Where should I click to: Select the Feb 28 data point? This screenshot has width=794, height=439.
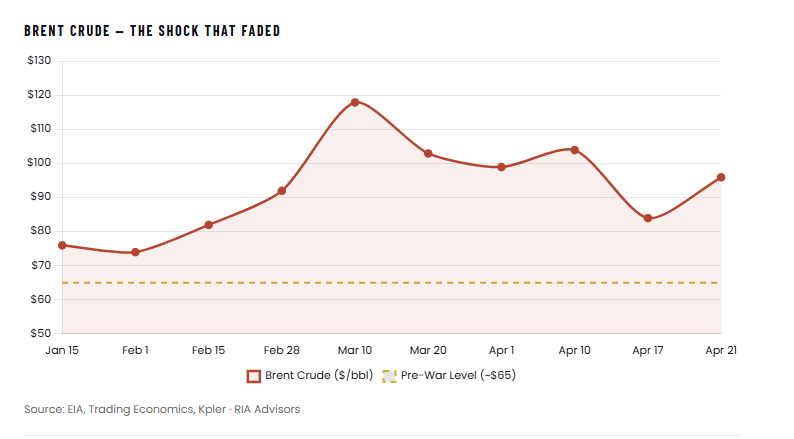pos(282,191)
